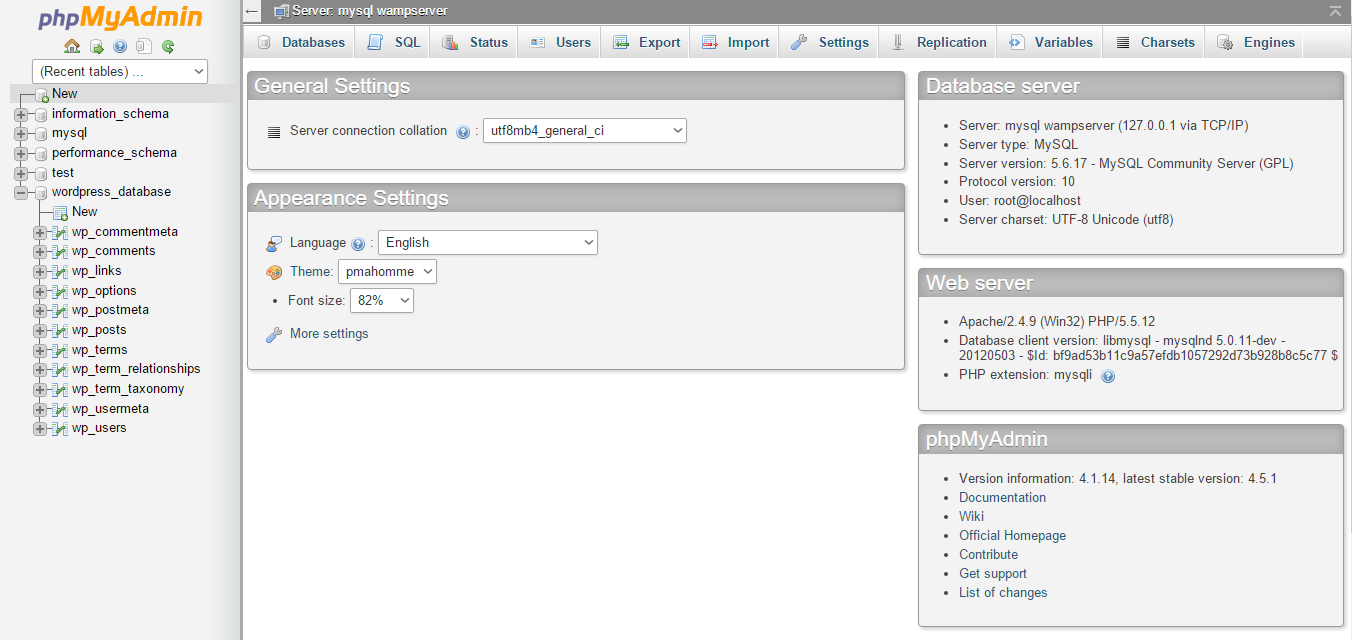This screenshot has height=640, width=1352.
Task: Click the Get support link
Action: point(993,574)
